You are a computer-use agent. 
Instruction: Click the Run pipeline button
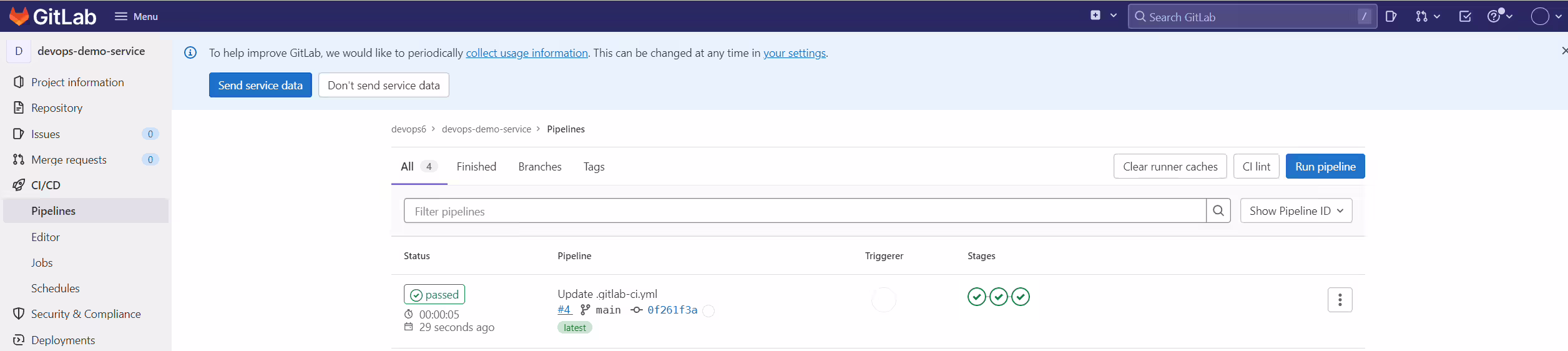[1325, 167]
